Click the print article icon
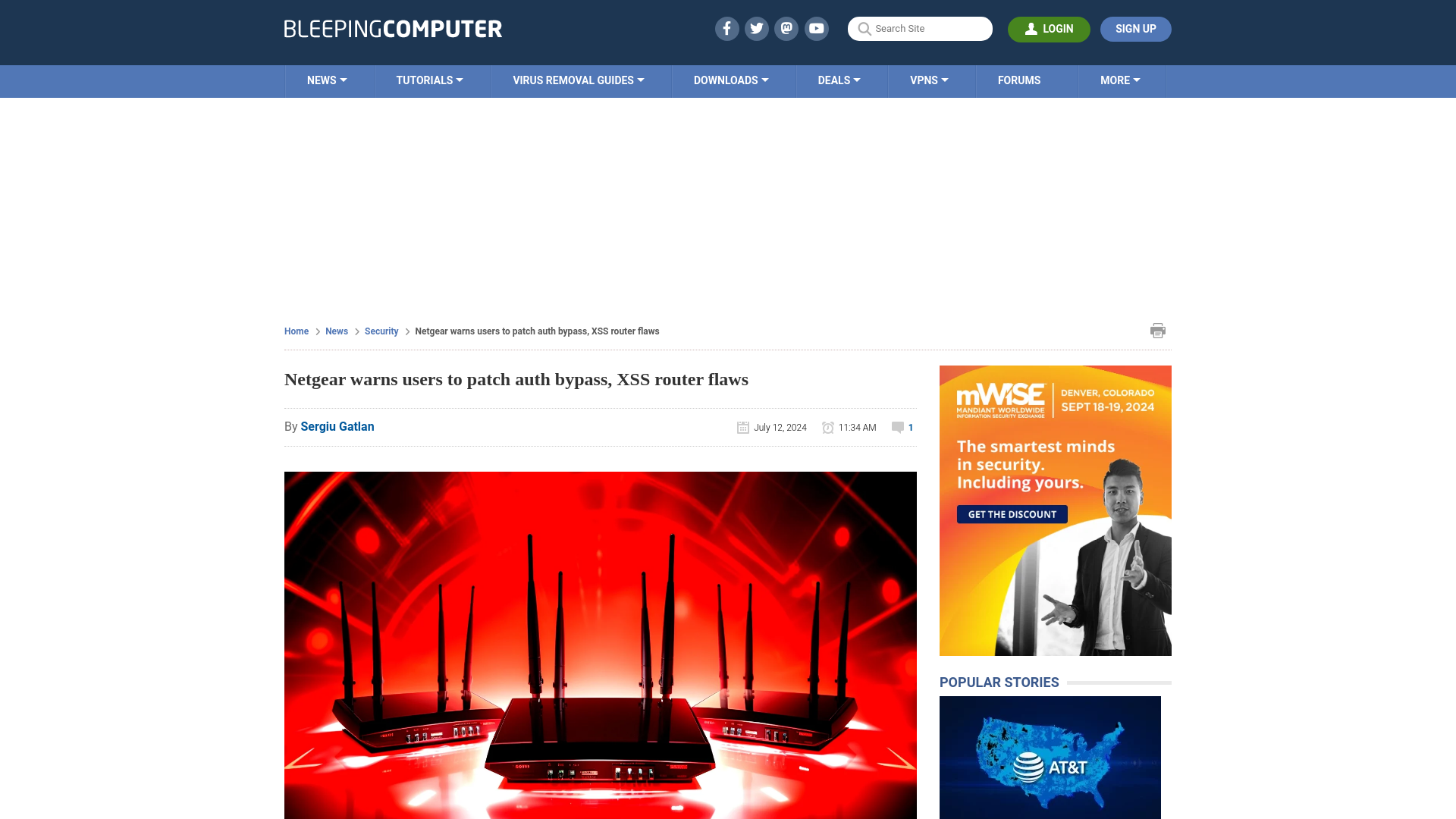The image size is (1456, 819). tap(1157, 330)
